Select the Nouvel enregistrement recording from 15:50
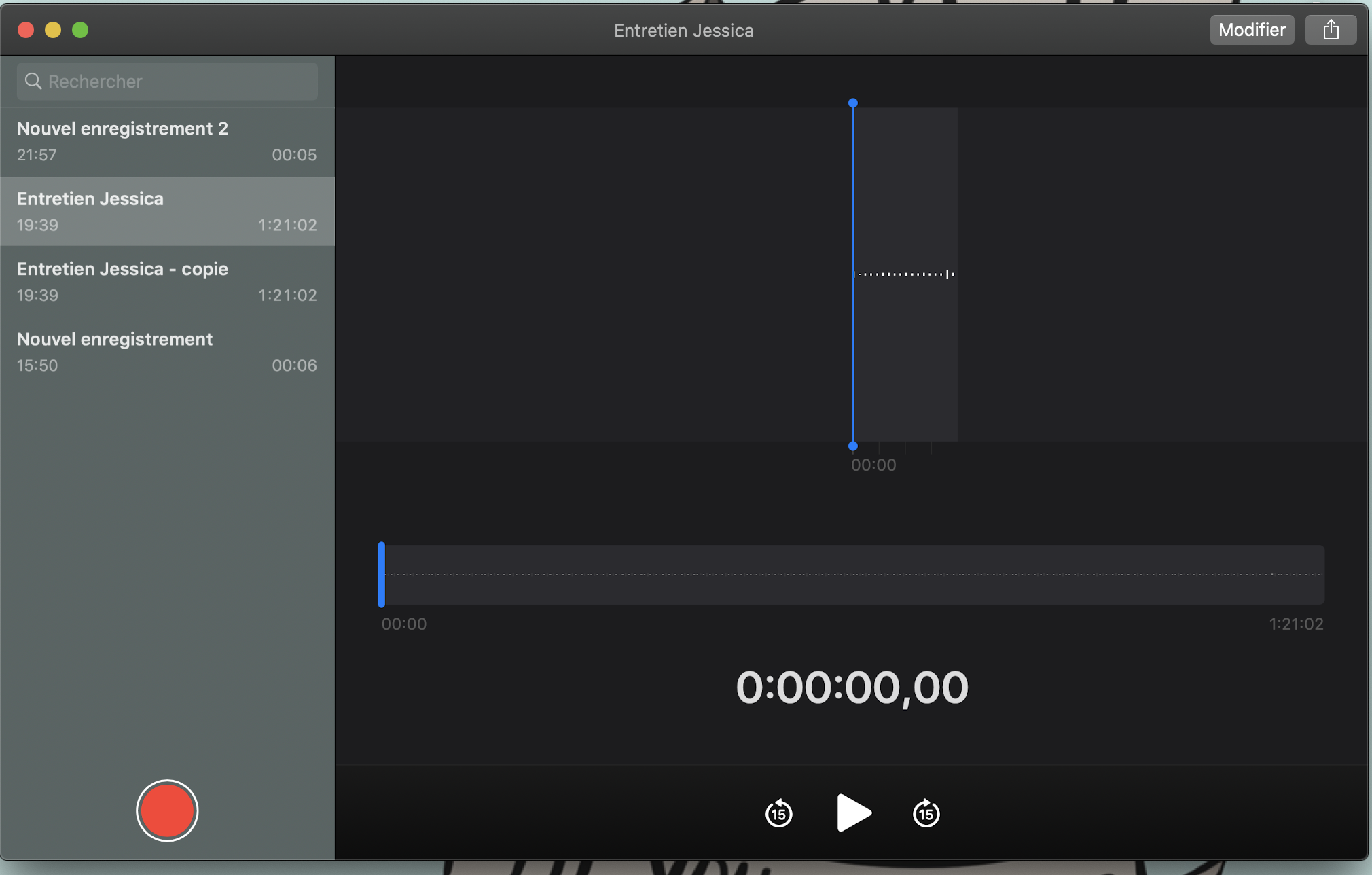Viewport: 1372px width, 875px height. tap(166, 351)
